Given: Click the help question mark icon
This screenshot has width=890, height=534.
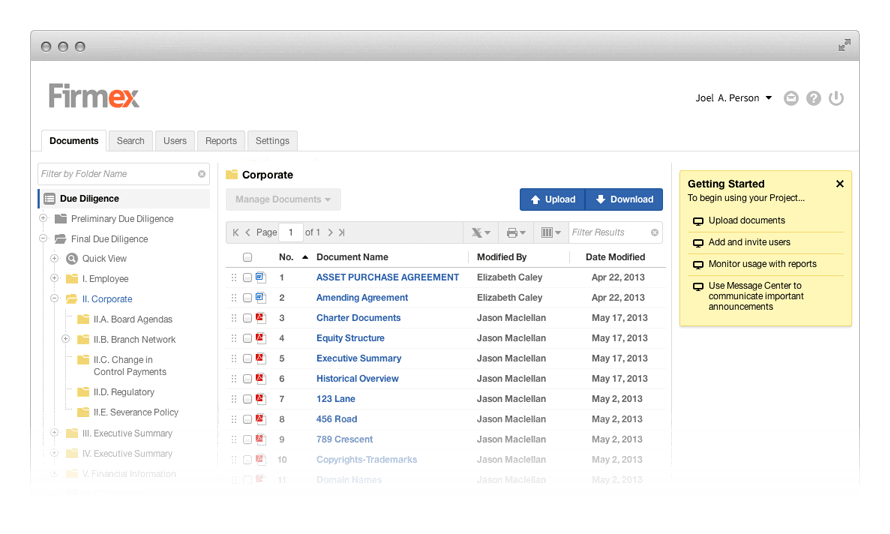Looking at the screenshot, I should pyautogui.click(x=814, y=99).
